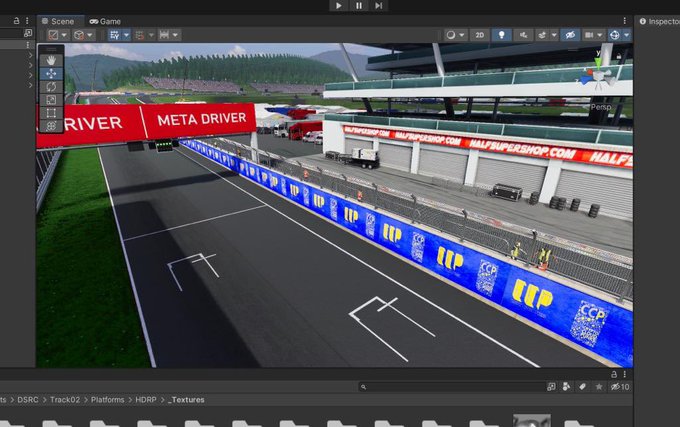Expand the second Hierarchy object arrow
The image size is (680, 427).
[x=30, y=65]
